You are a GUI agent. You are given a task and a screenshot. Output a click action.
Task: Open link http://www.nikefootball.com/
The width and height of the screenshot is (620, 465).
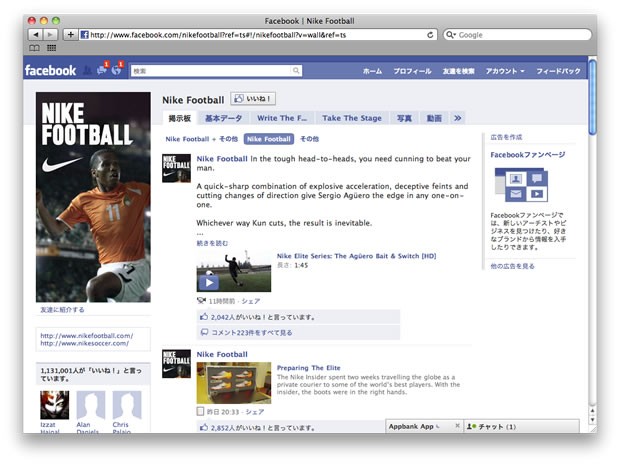coord(87,336)
